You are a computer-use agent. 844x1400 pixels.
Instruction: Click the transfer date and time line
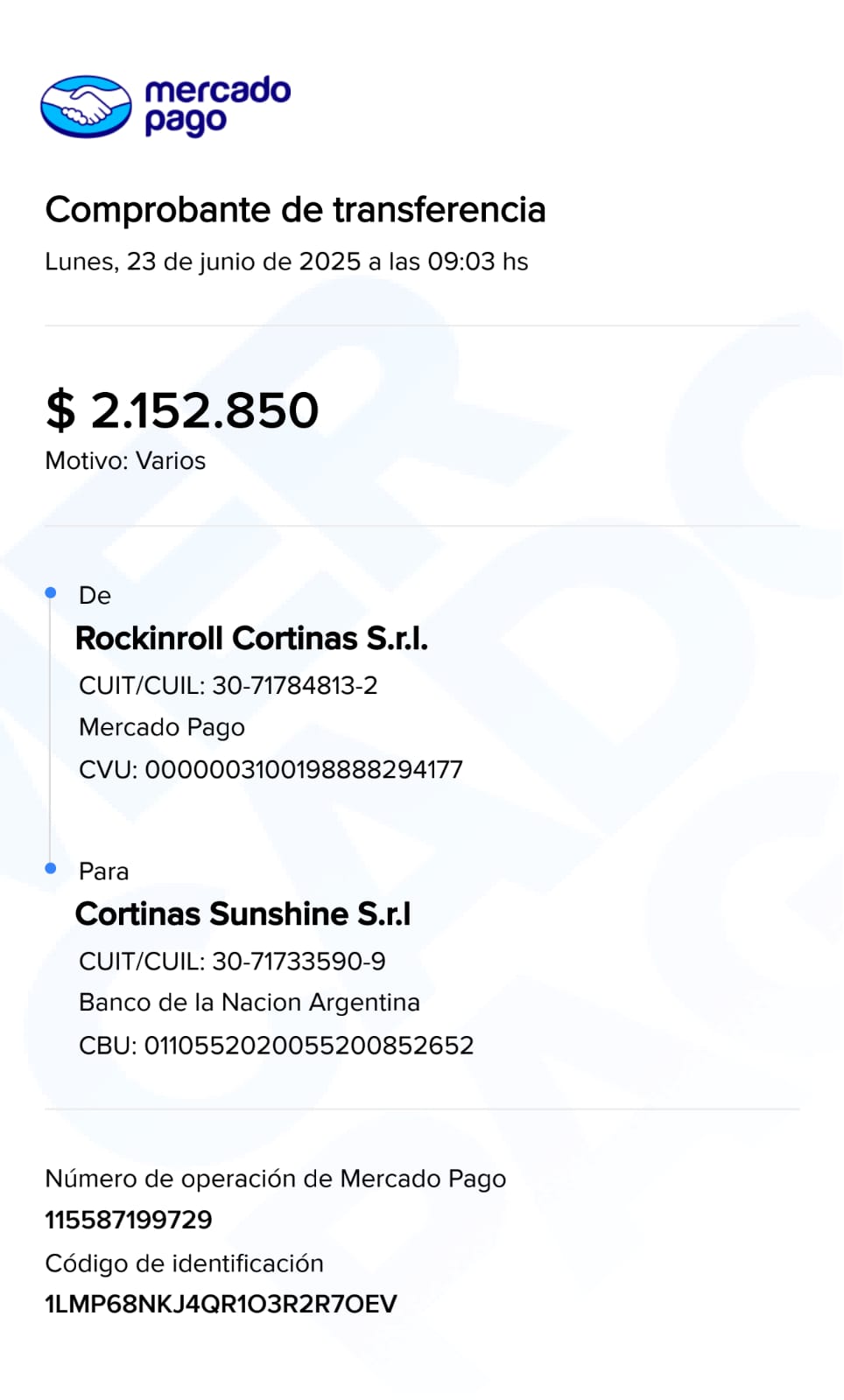point(286,262)
